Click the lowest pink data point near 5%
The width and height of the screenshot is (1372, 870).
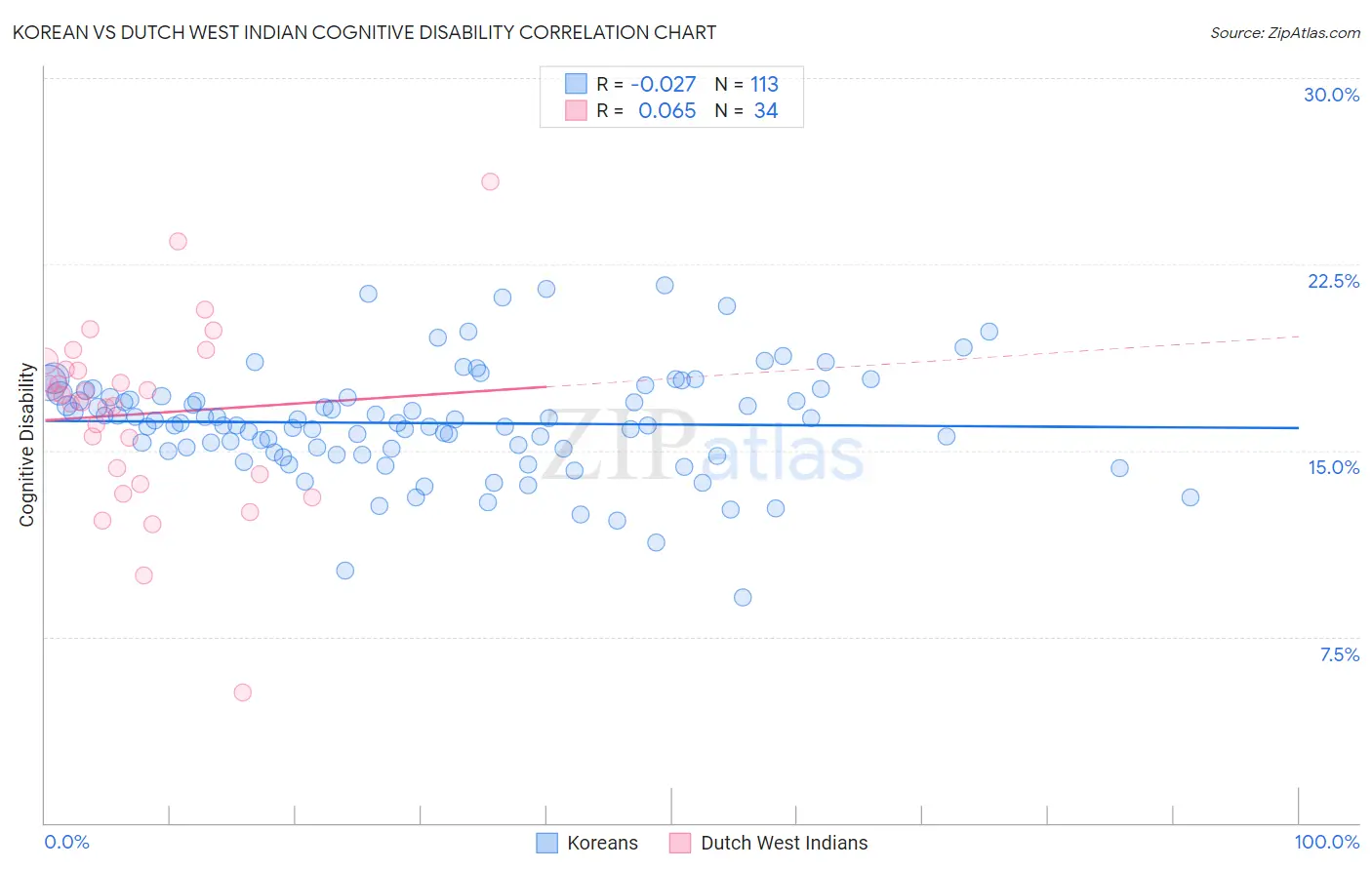pyautogui.click(x=243, y=692)
